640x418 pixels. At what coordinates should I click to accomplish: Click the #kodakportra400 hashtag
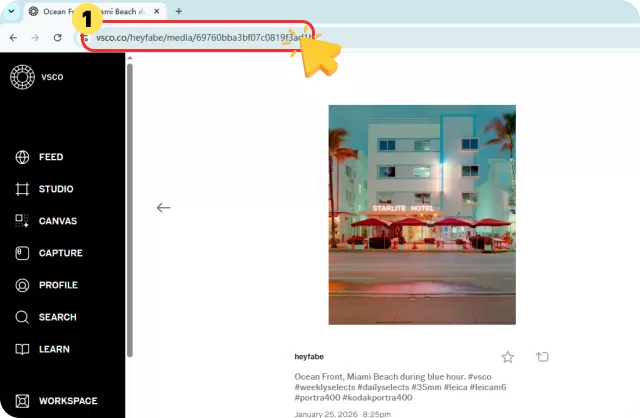point(378,398)
